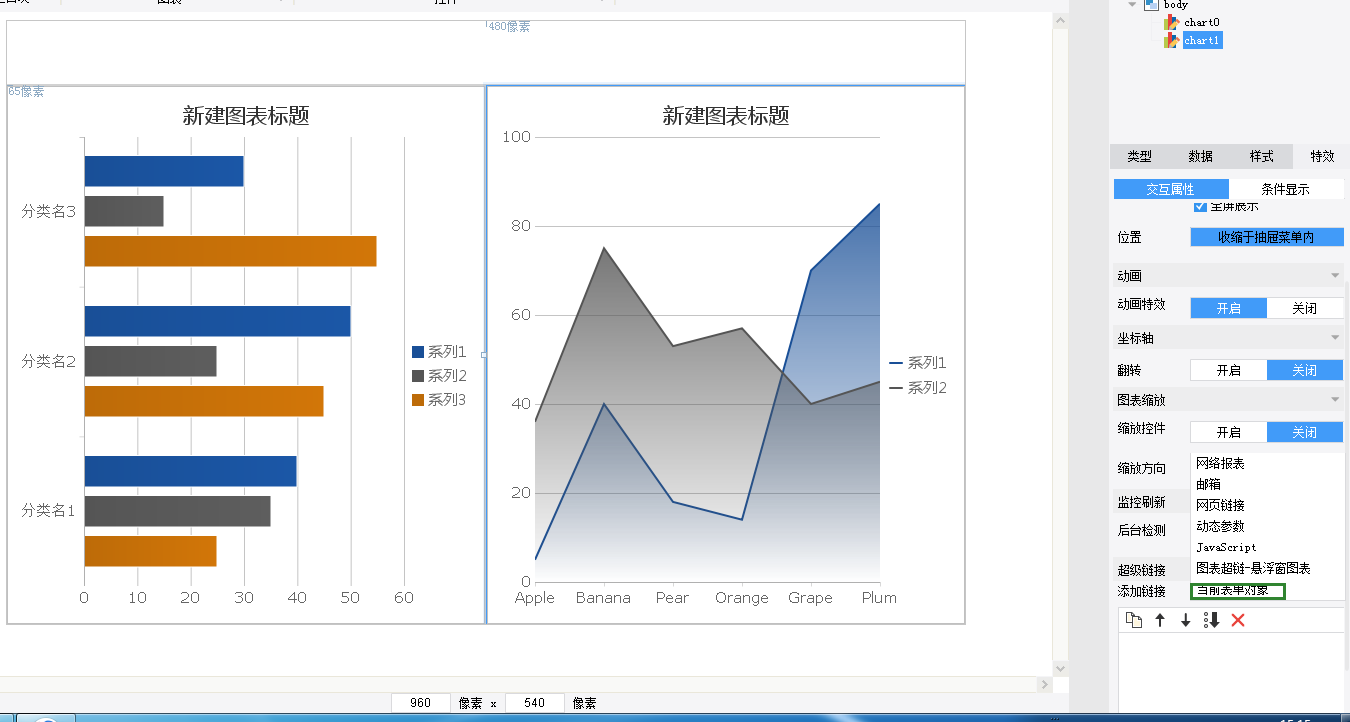Disable zoom control (缩放控件 关闭)
This screenshot has height=722, width=1350.
point(1305,432)
